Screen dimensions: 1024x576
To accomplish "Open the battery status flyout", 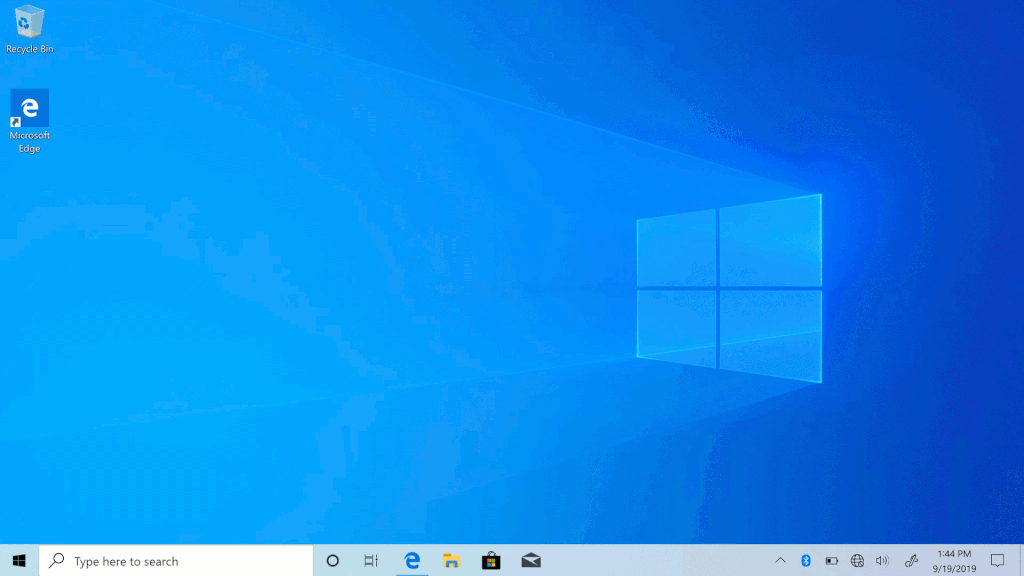I will (x=831, y=561).
